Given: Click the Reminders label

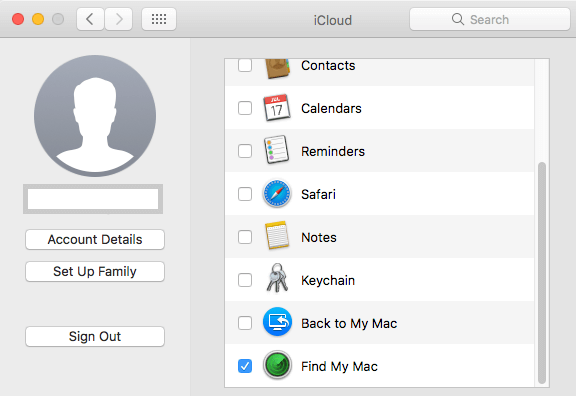Looking at the screenshot, I should (333, 151).
